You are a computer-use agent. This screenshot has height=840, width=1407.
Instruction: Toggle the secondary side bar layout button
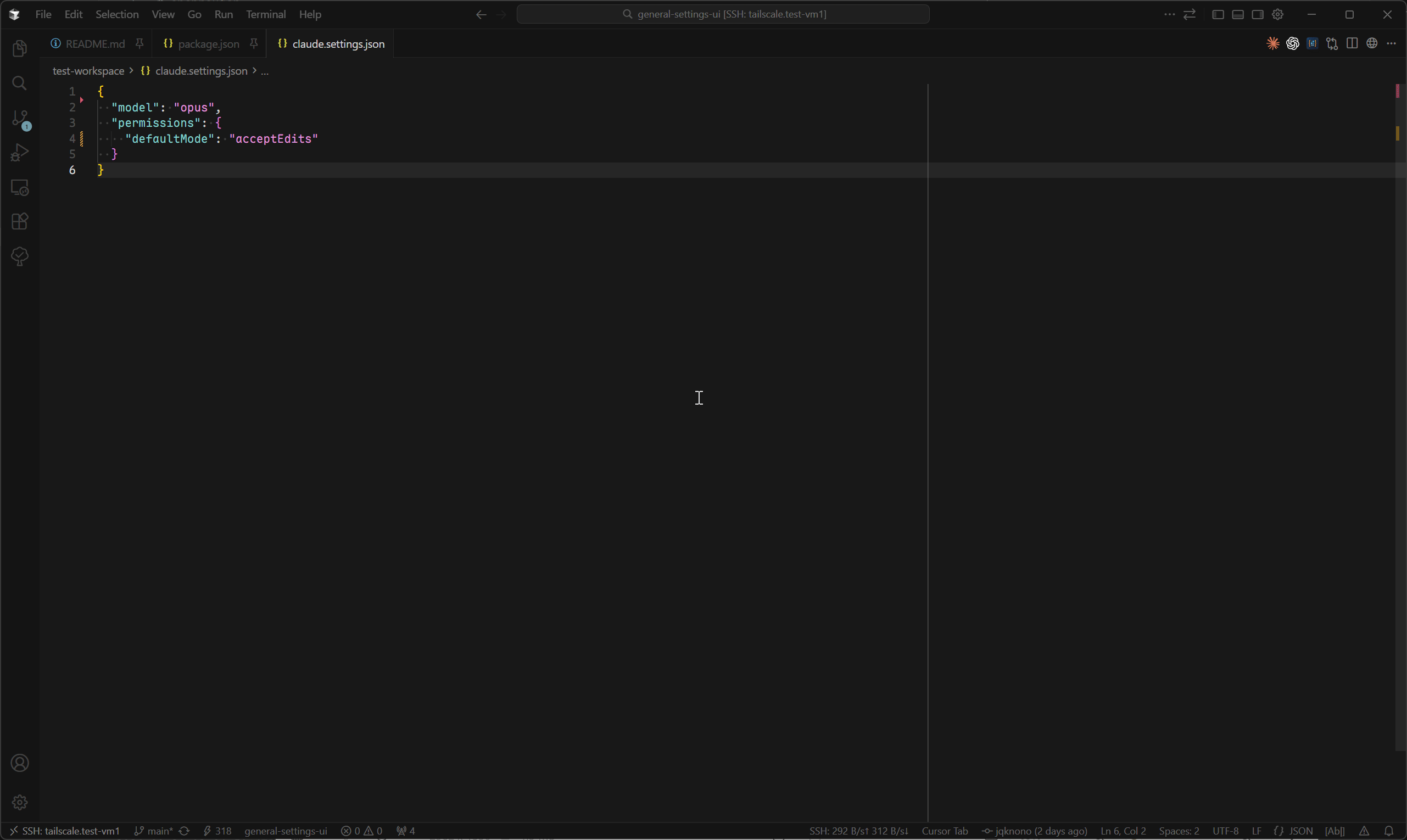point(1258,15)
